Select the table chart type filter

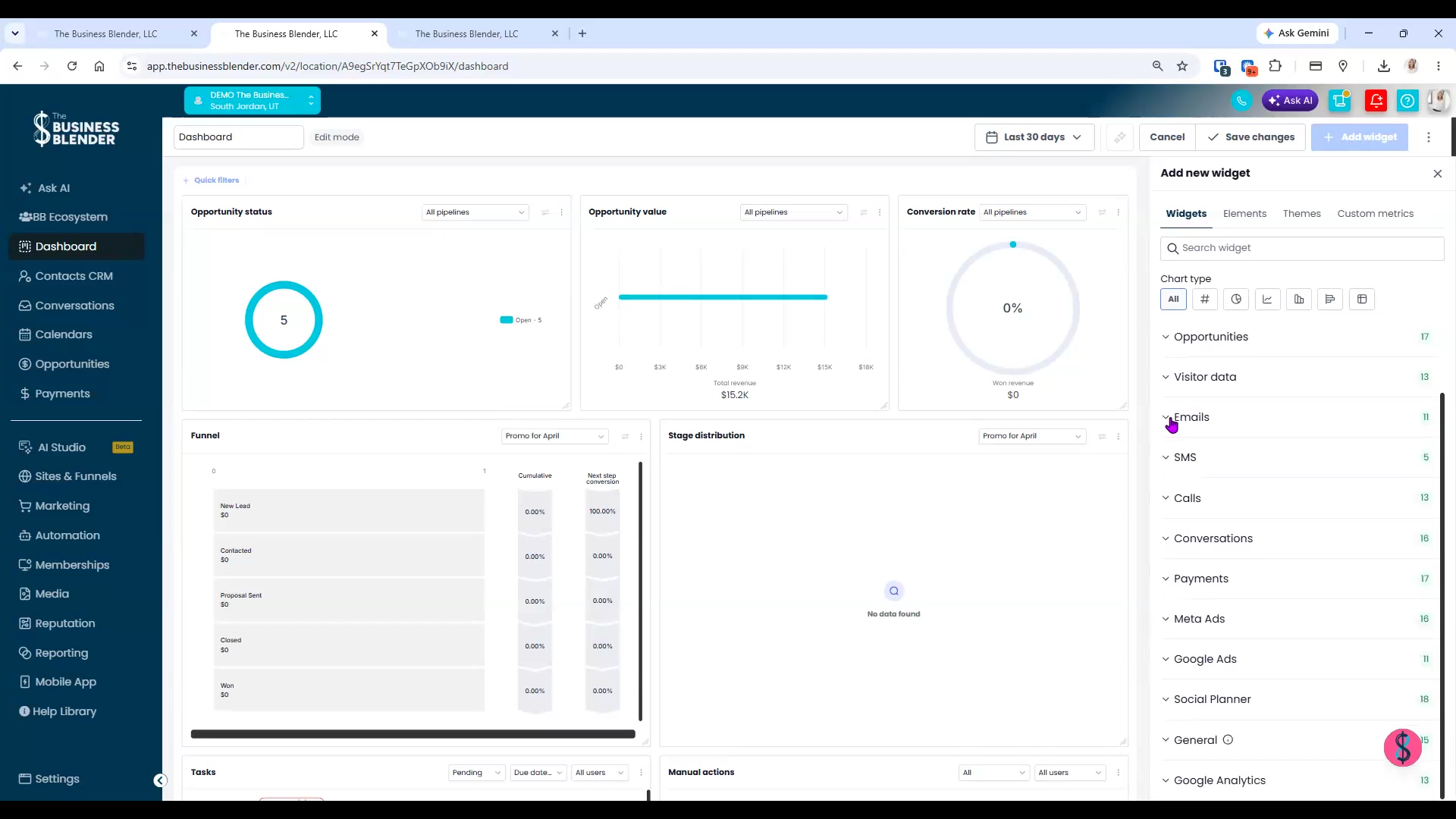tap(1362, 299)
